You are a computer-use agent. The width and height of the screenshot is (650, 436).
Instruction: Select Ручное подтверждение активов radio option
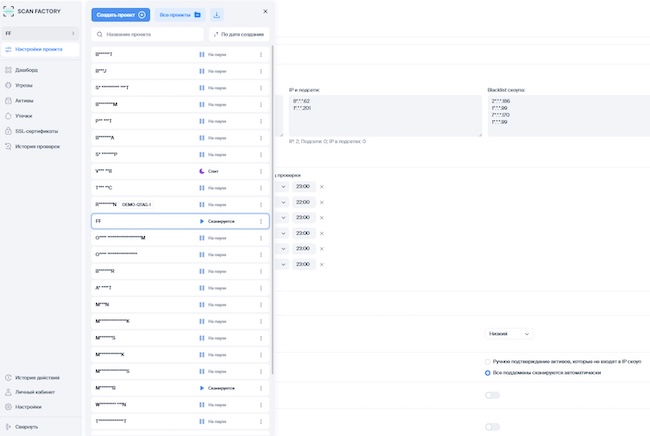488,362
